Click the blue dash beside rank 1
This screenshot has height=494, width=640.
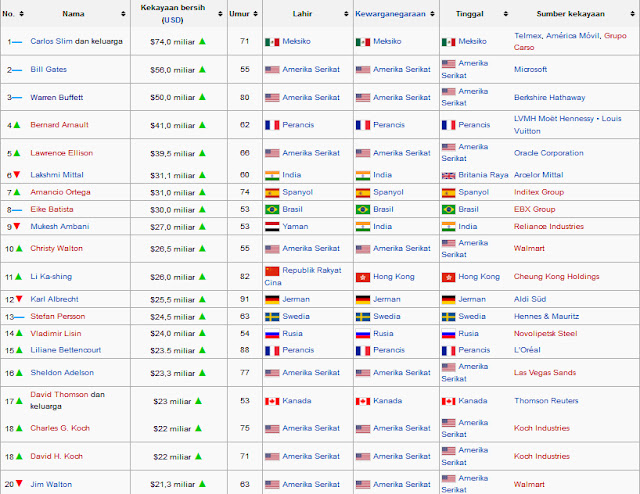click(17, 42)
